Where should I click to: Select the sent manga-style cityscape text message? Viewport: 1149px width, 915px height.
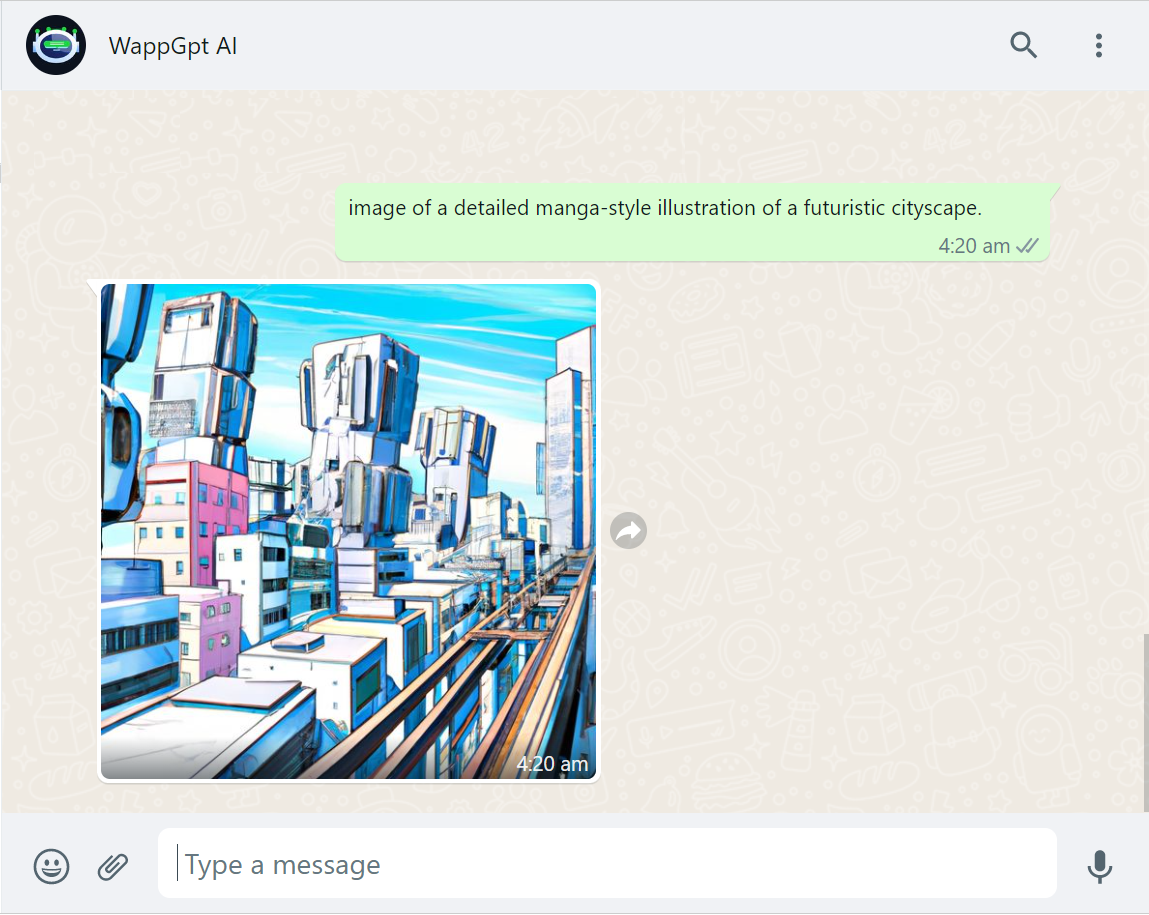[x=665, y=209]
